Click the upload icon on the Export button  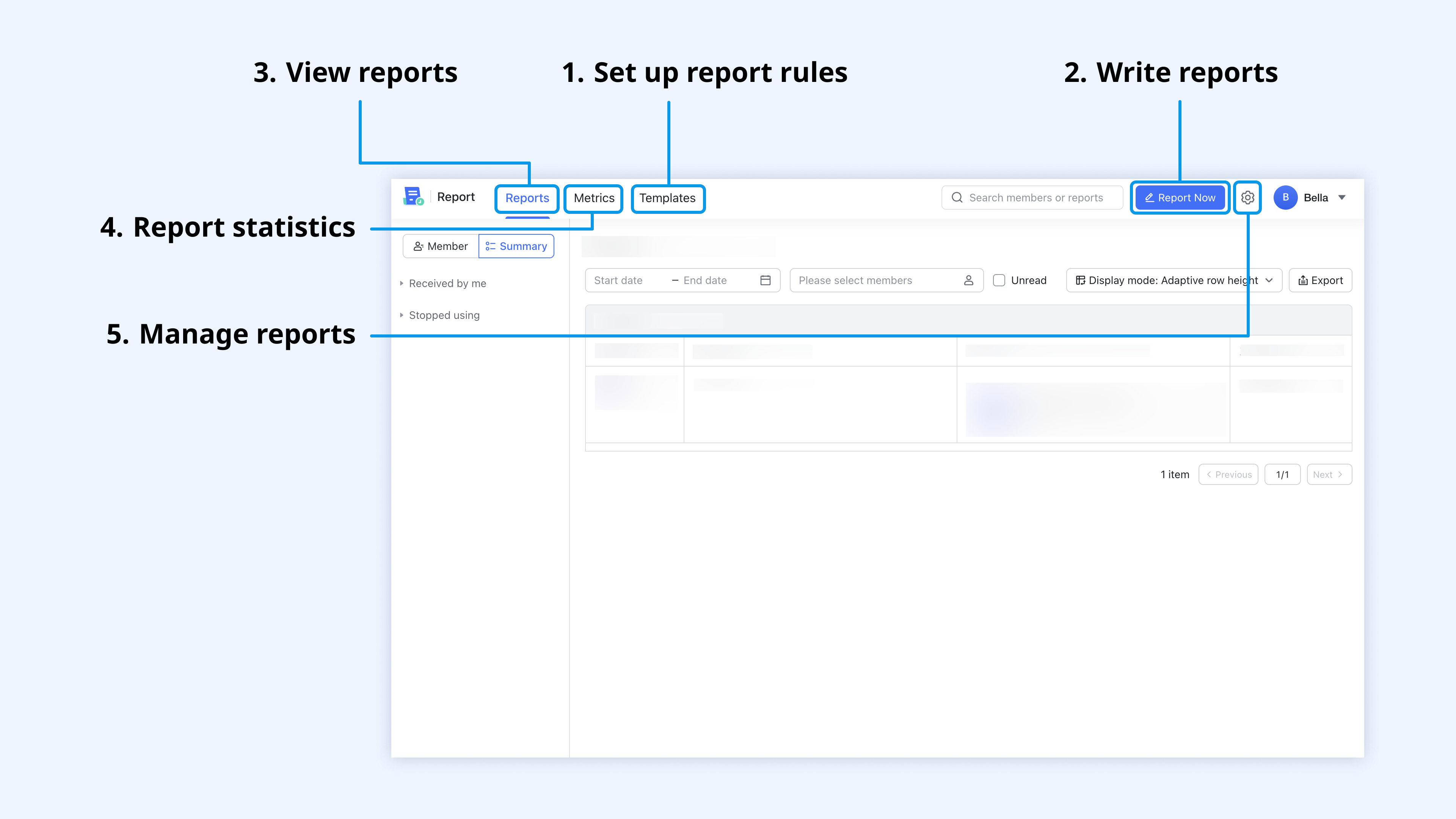(1304, 280)
